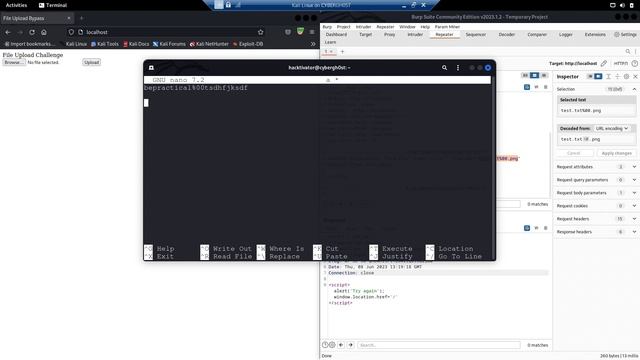Open the terminal new-tab icon in title bar
The width and height of the screenshot is (640, 360).
[151, 68]
